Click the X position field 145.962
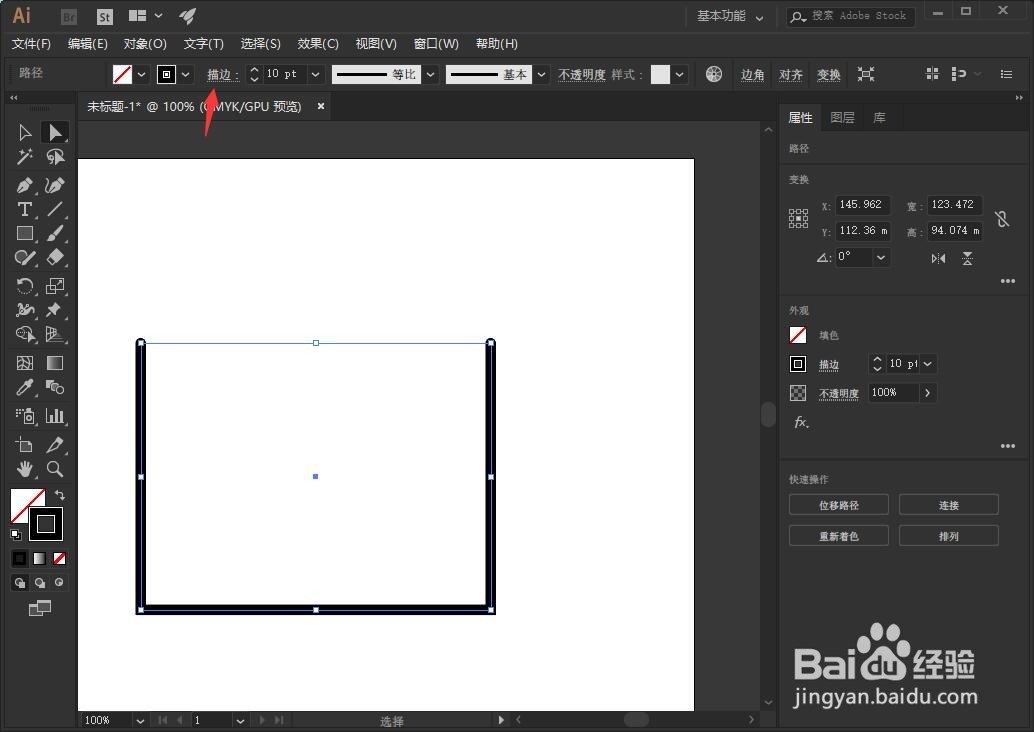 [x=863, y=205]
